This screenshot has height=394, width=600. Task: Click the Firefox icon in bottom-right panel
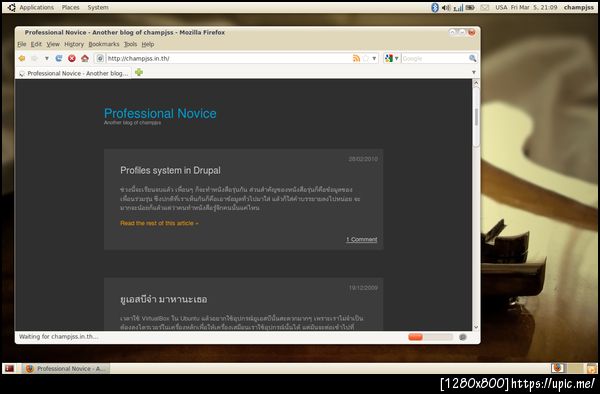click(558, 368)
